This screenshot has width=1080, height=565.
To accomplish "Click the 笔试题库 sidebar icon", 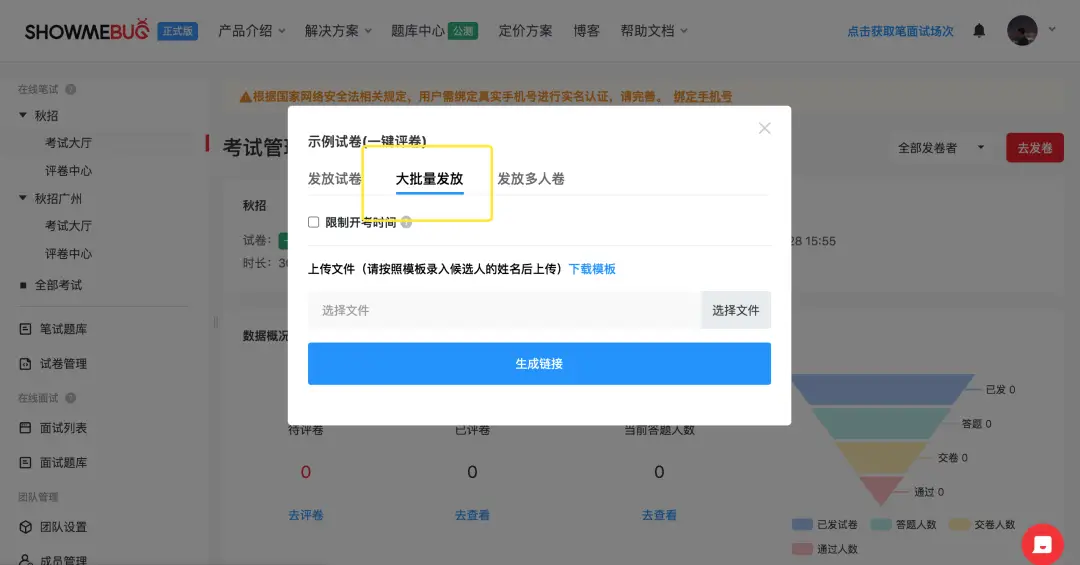I will pyautogui.click(x=25, y=329).
